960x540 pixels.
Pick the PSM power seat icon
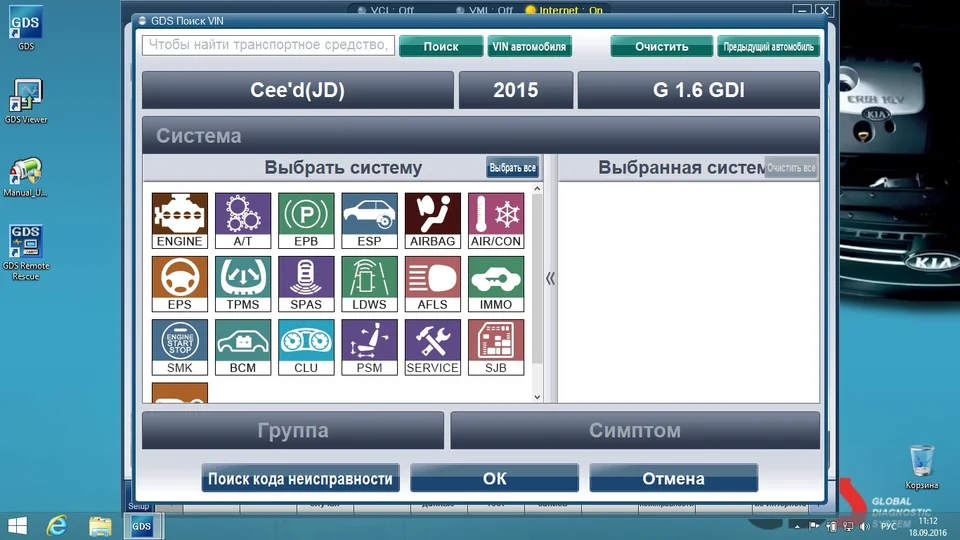[x=369, y=347]
